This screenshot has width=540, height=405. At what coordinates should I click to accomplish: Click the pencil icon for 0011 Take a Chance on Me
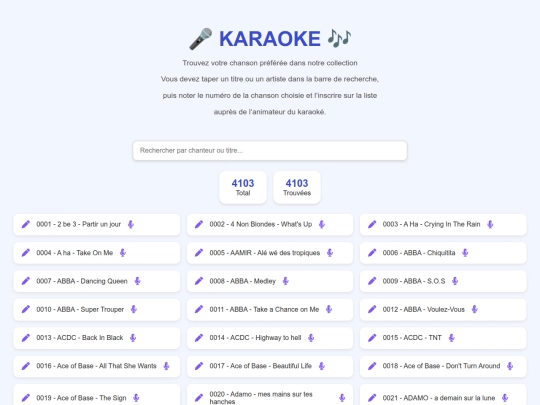click(199, 309)
